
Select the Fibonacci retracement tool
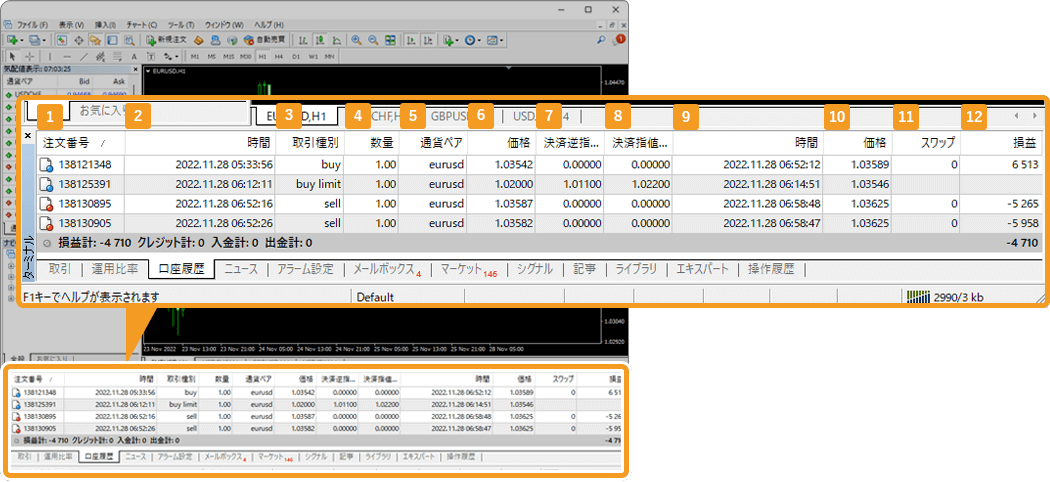coord(117,57)
